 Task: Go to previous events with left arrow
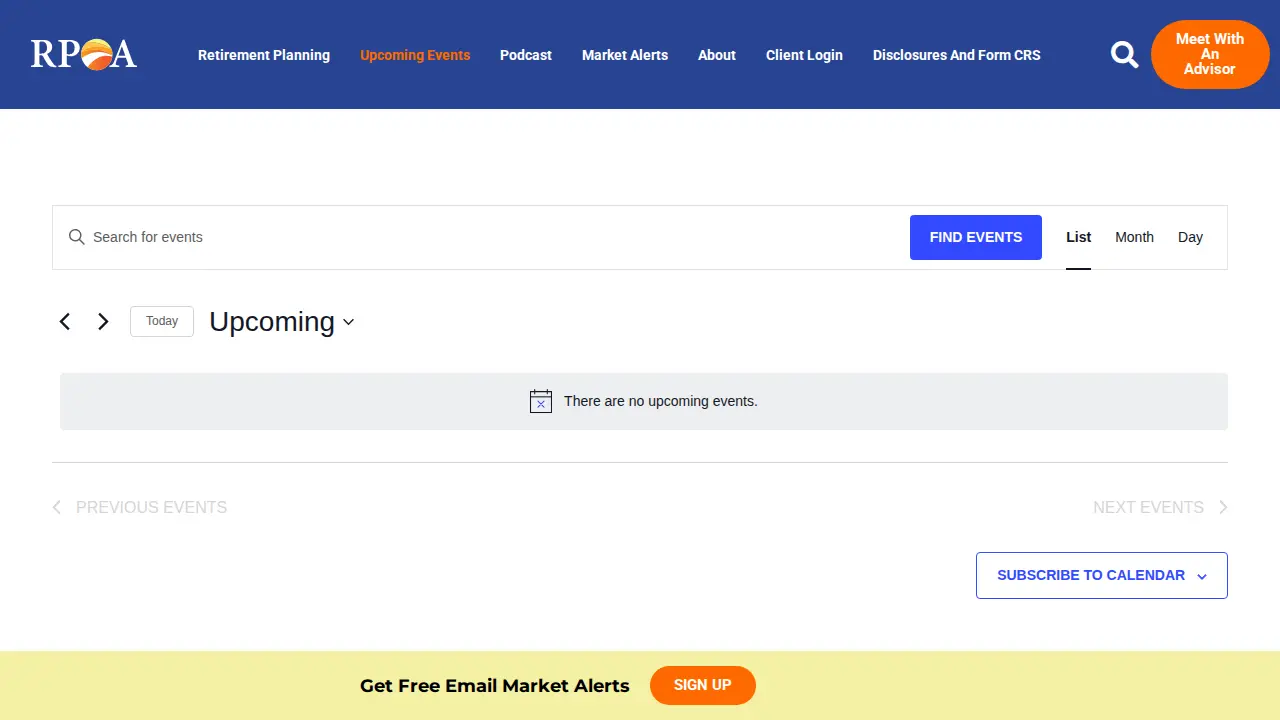click(x=65, y=321)
